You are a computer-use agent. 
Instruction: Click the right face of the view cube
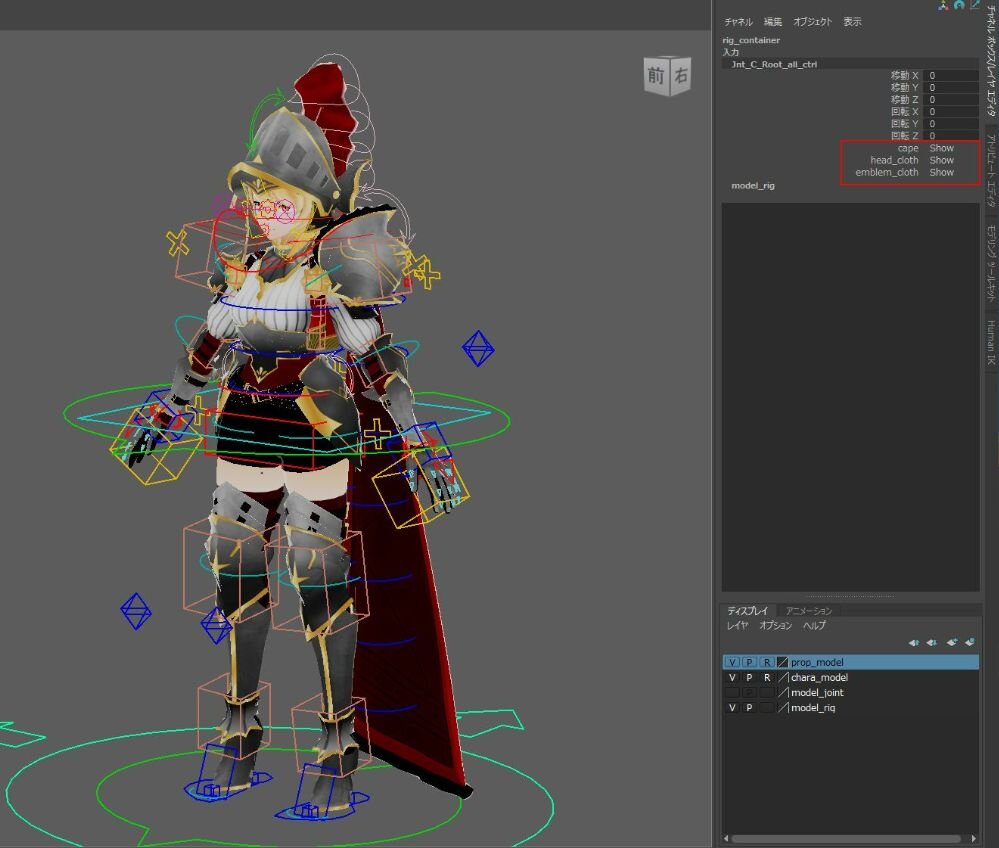tap(680, 75)
